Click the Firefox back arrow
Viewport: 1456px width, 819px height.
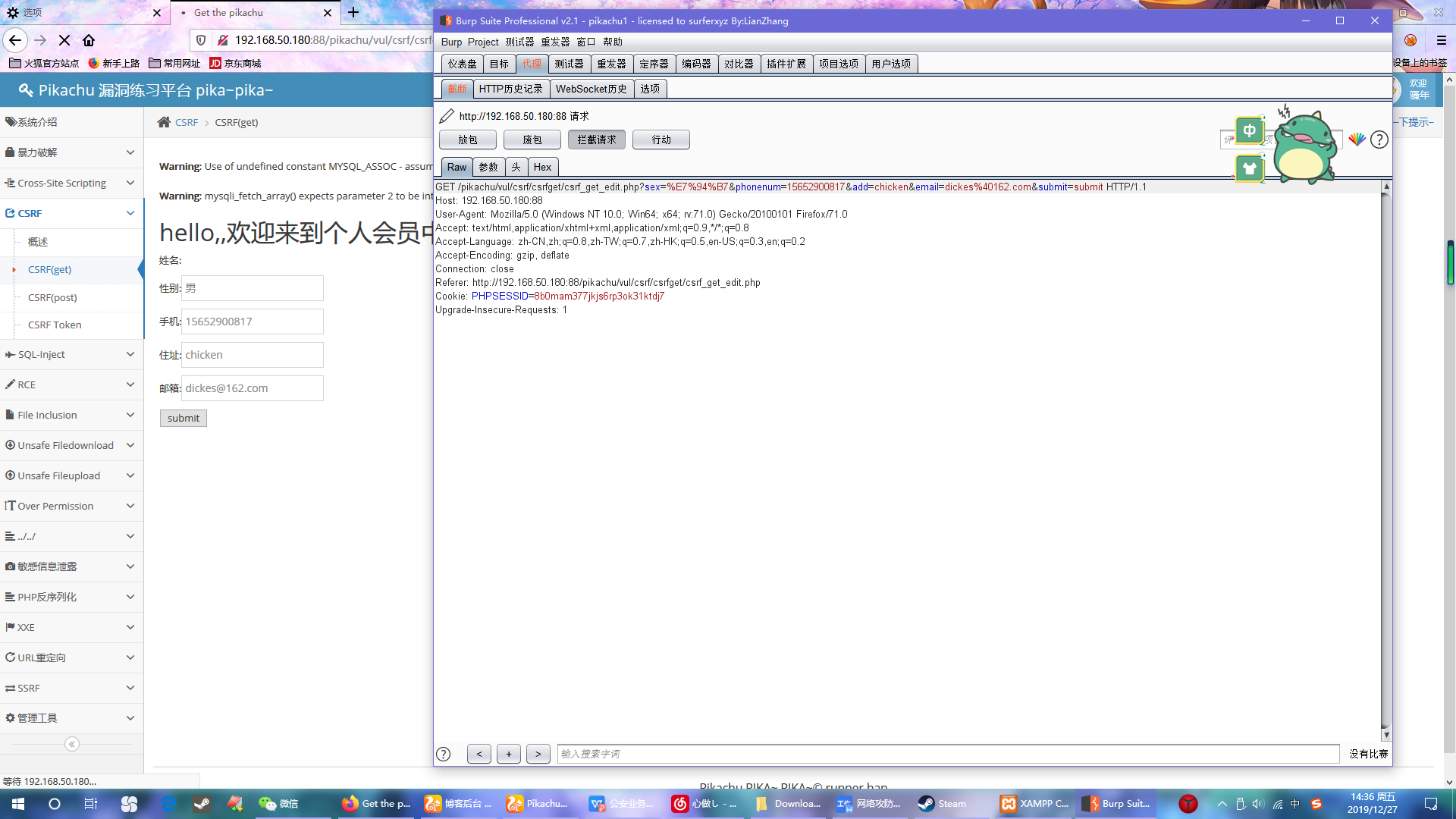point(15,40)
